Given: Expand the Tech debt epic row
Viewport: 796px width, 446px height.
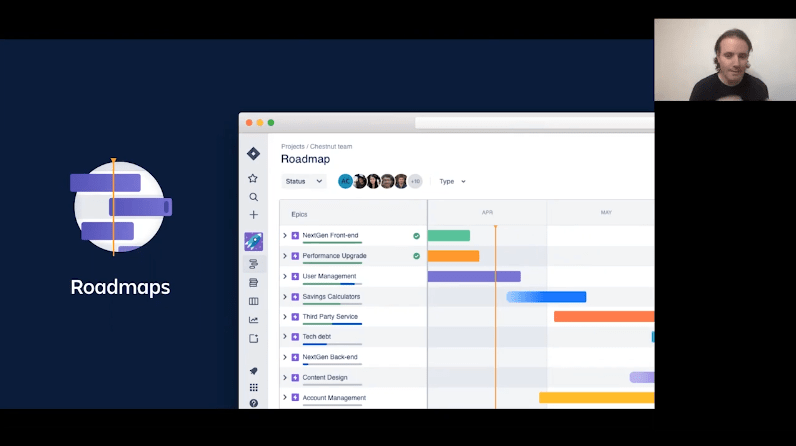Looking at the screenshot, I should pos(285,337).
